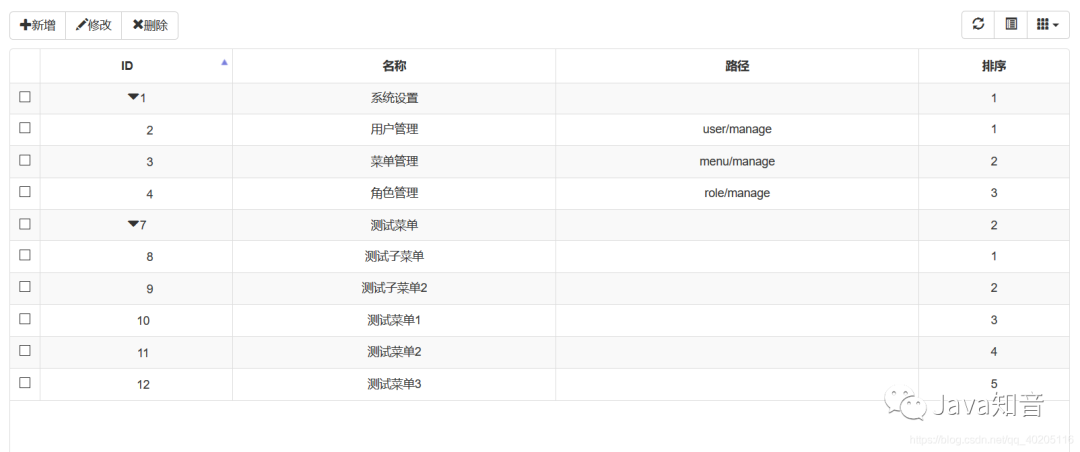Collapse the tree node with ID 7
This screenshot has width=1080, height=452.
[x=133, y=224]
